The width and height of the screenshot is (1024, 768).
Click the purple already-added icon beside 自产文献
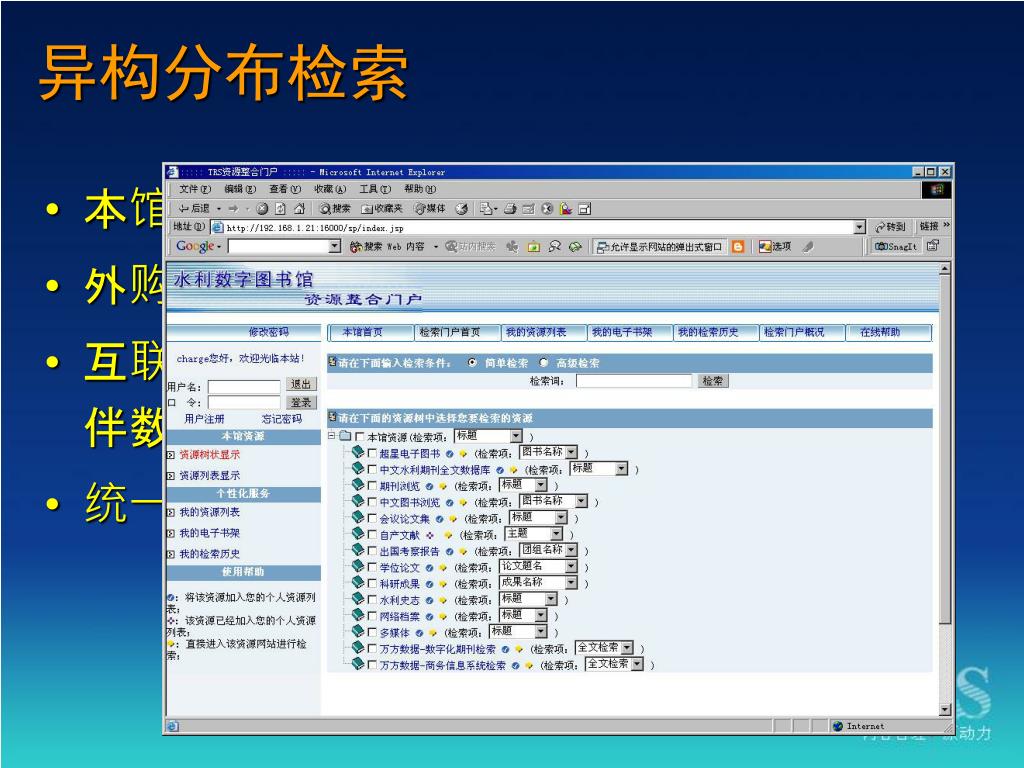click(x=430, y=535)
